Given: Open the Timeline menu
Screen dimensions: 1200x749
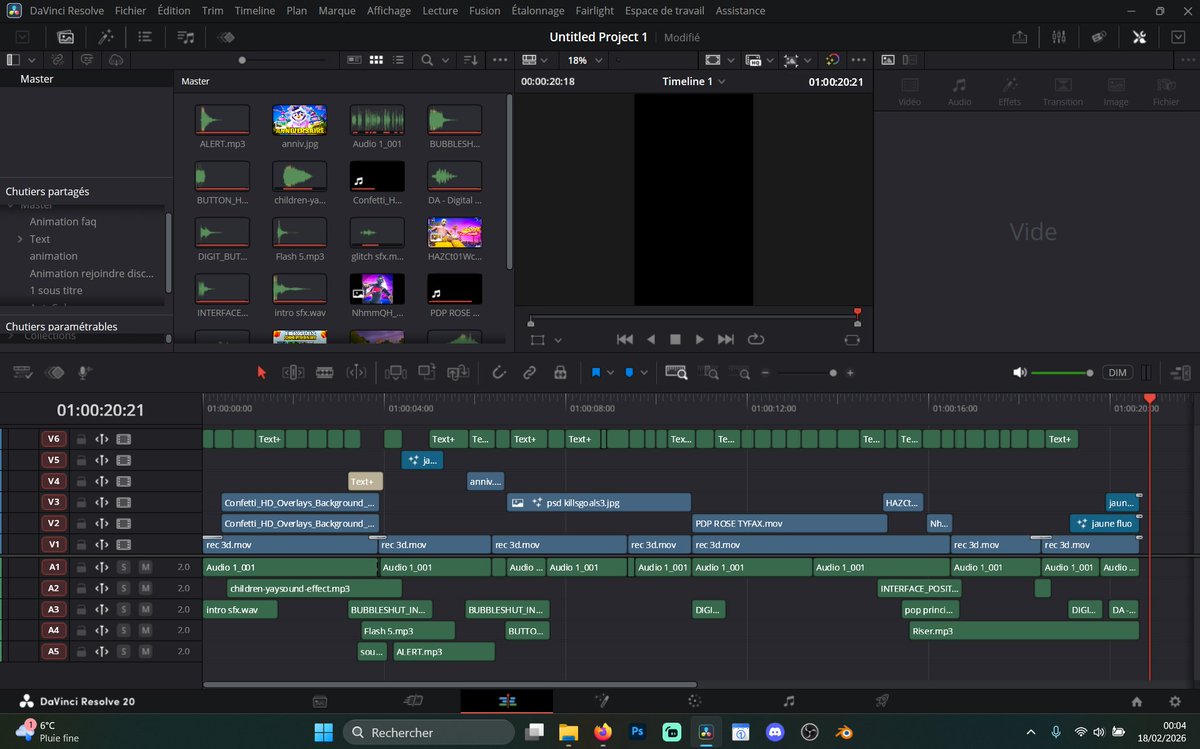Looking at the screenshot, I should pos(255,11).
